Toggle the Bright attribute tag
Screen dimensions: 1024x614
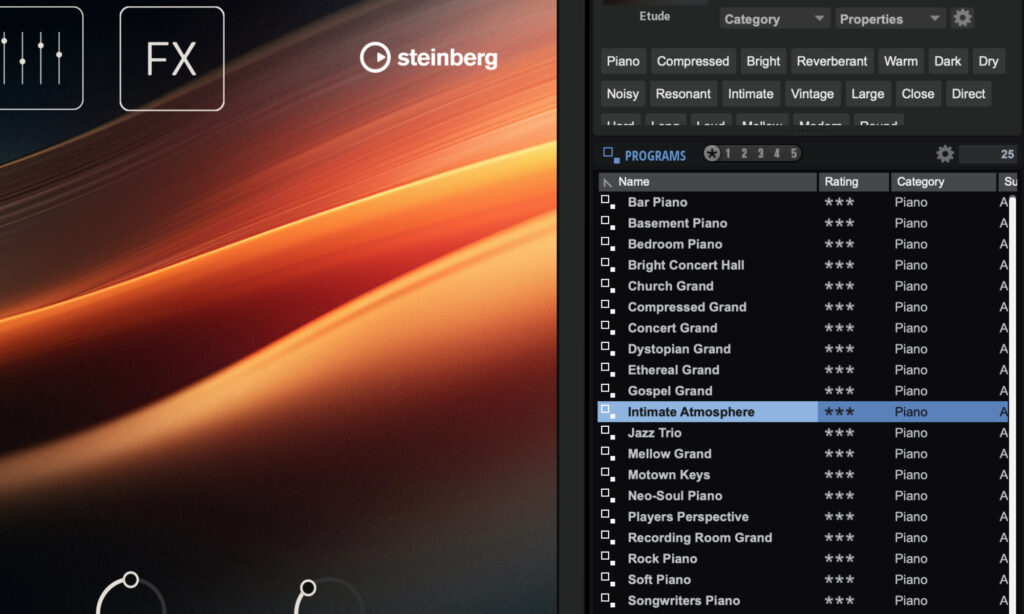point(763,61)
